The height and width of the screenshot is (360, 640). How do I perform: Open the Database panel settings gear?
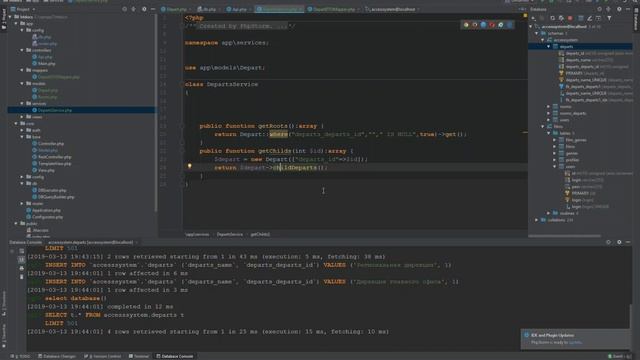(619, 9)
